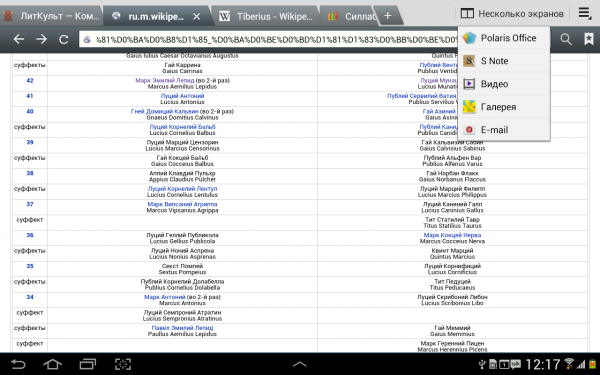The height and width of the screenshot is (375, 600).
Task: Go back to the previous page
Action: [18, 39]
